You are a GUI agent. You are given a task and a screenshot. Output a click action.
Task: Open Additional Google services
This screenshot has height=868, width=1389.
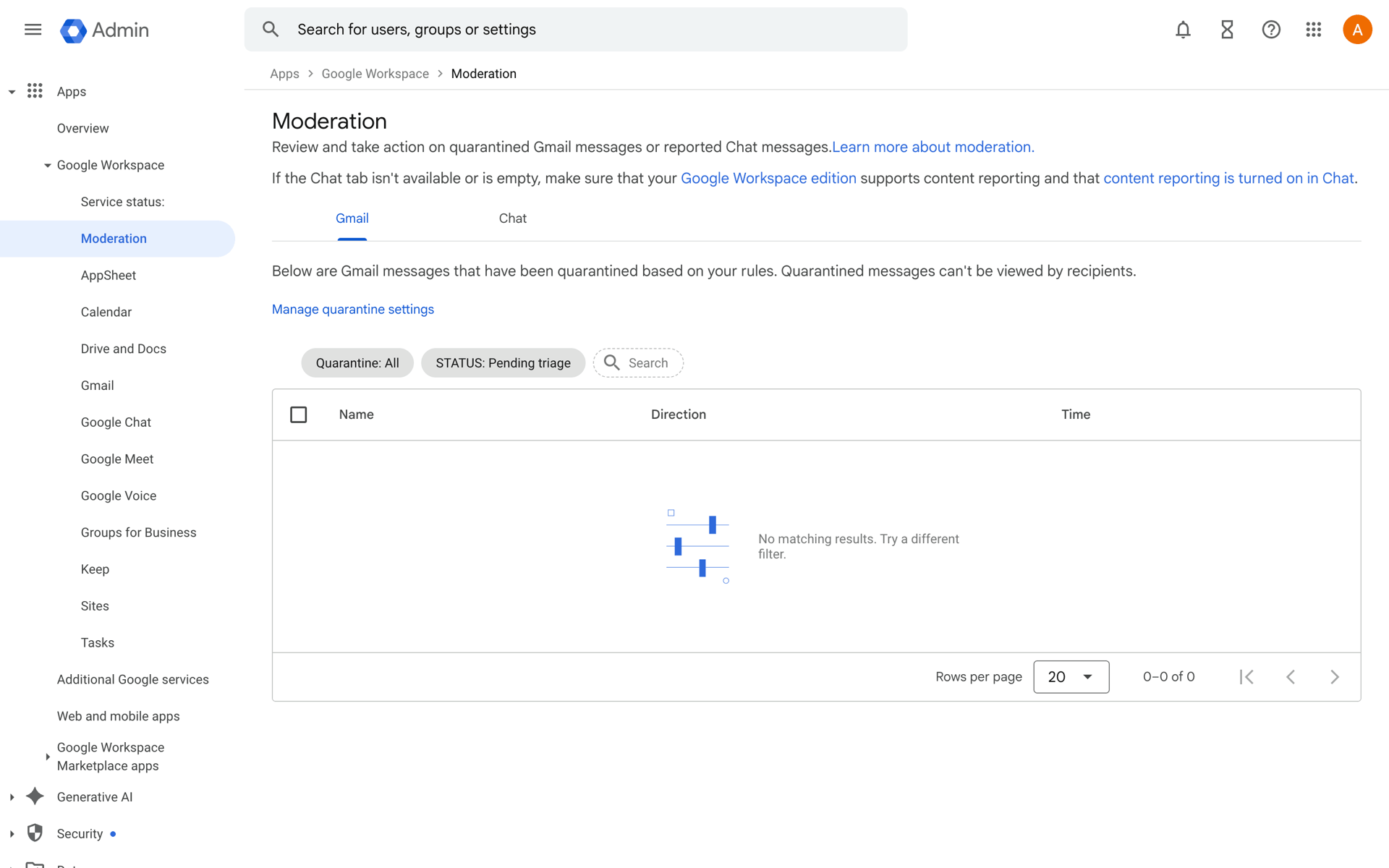click(x=132, y=679)
